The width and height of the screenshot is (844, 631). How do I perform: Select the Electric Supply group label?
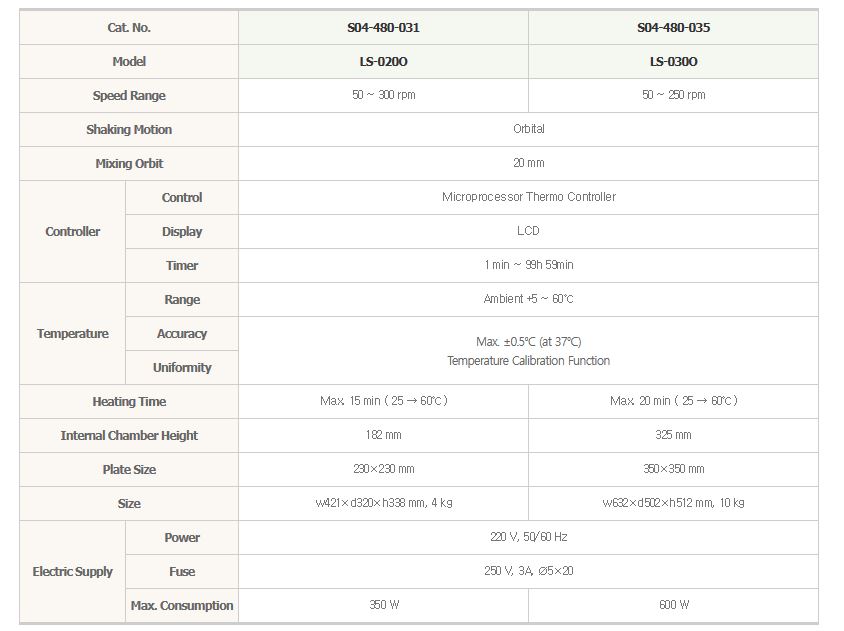(73, 572)
